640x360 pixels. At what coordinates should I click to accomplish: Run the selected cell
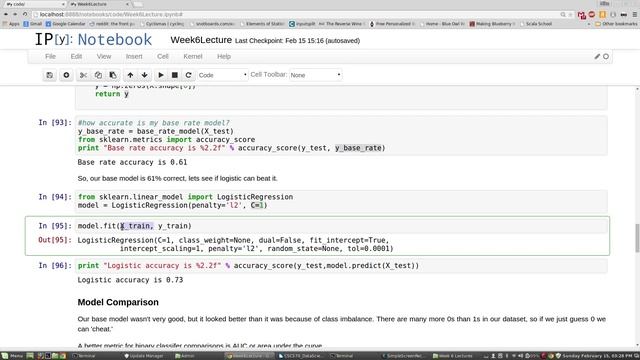(161, 75)
